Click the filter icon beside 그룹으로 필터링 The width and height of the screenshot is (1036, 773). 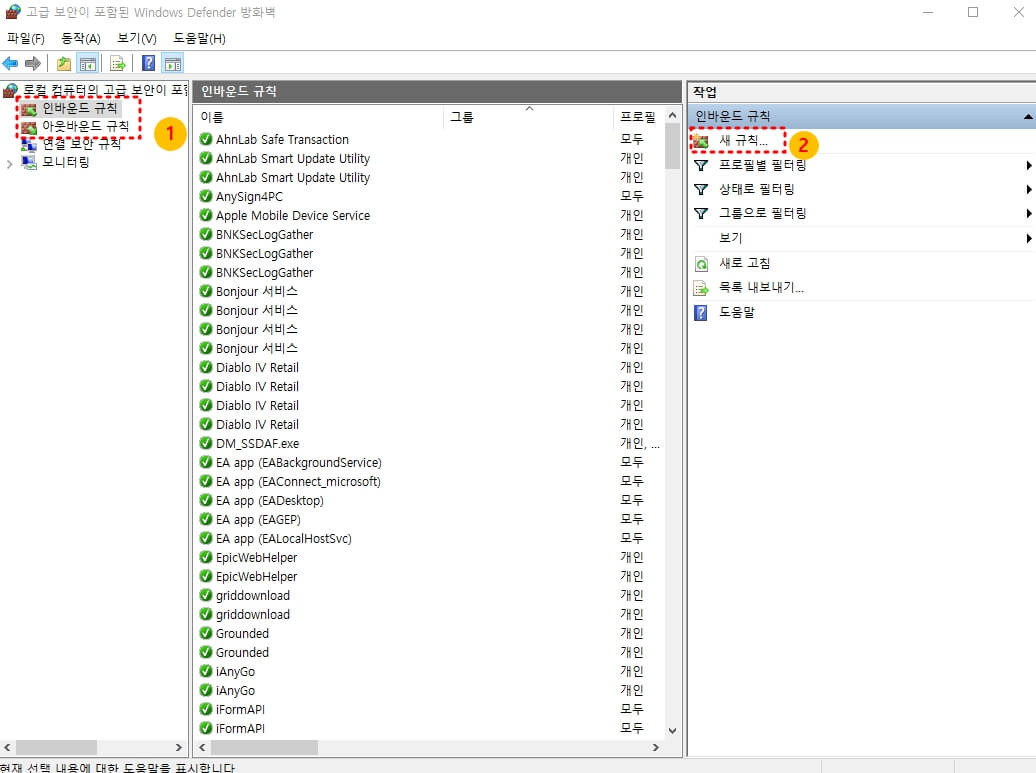pyautogui.click(x=701, y=213)
